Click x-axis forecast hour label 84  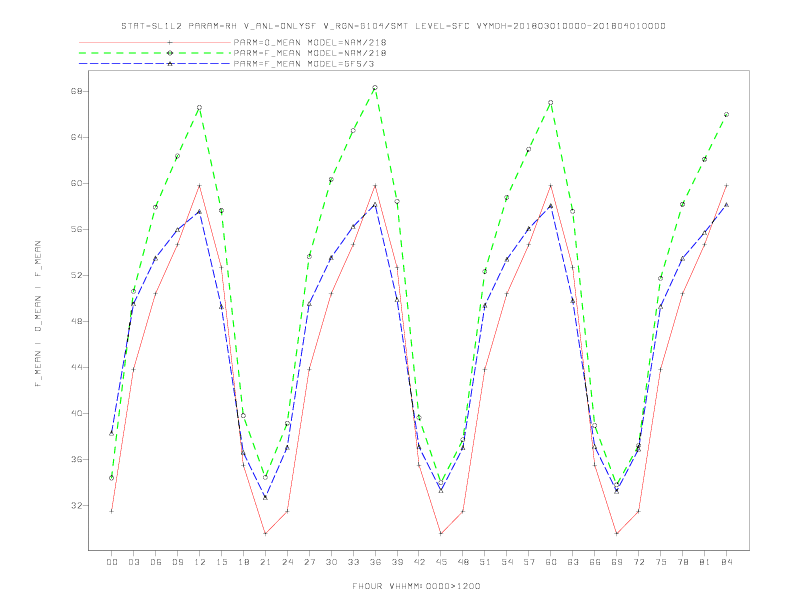click(727, 562)
